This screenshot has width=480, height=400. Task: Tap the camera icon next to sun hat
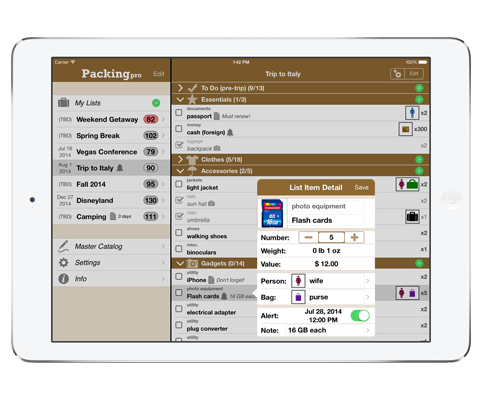pyautogui.click(x=211, y=203)
